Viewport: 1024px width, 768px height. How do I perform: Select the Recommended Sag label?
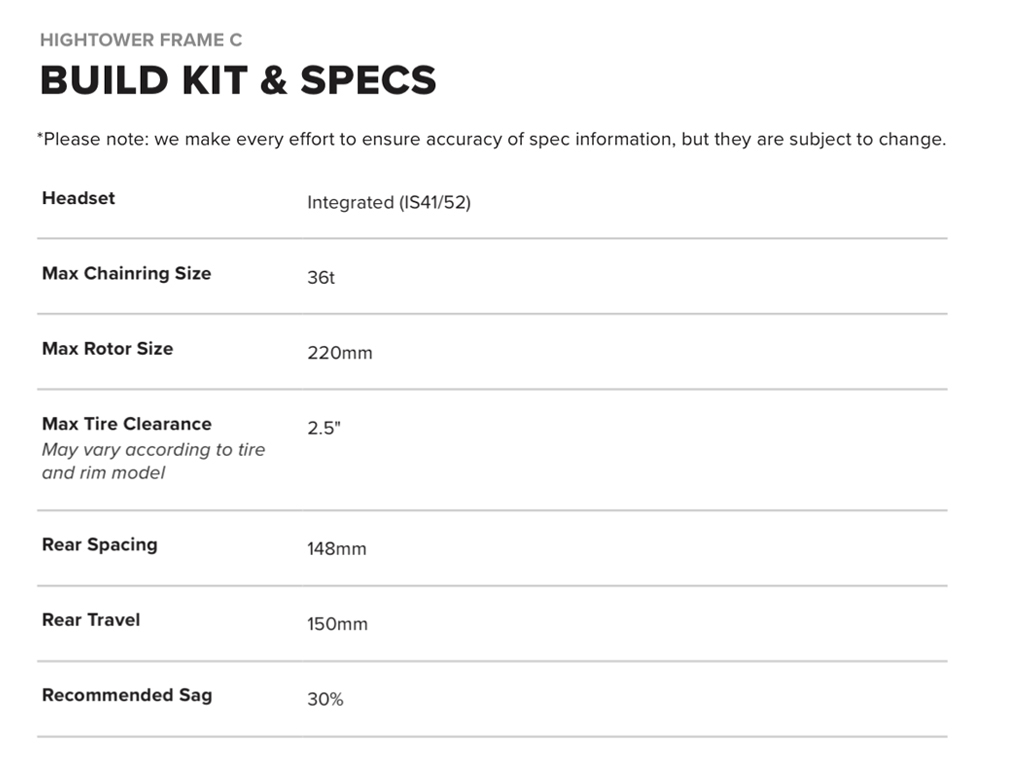[126, 695]
